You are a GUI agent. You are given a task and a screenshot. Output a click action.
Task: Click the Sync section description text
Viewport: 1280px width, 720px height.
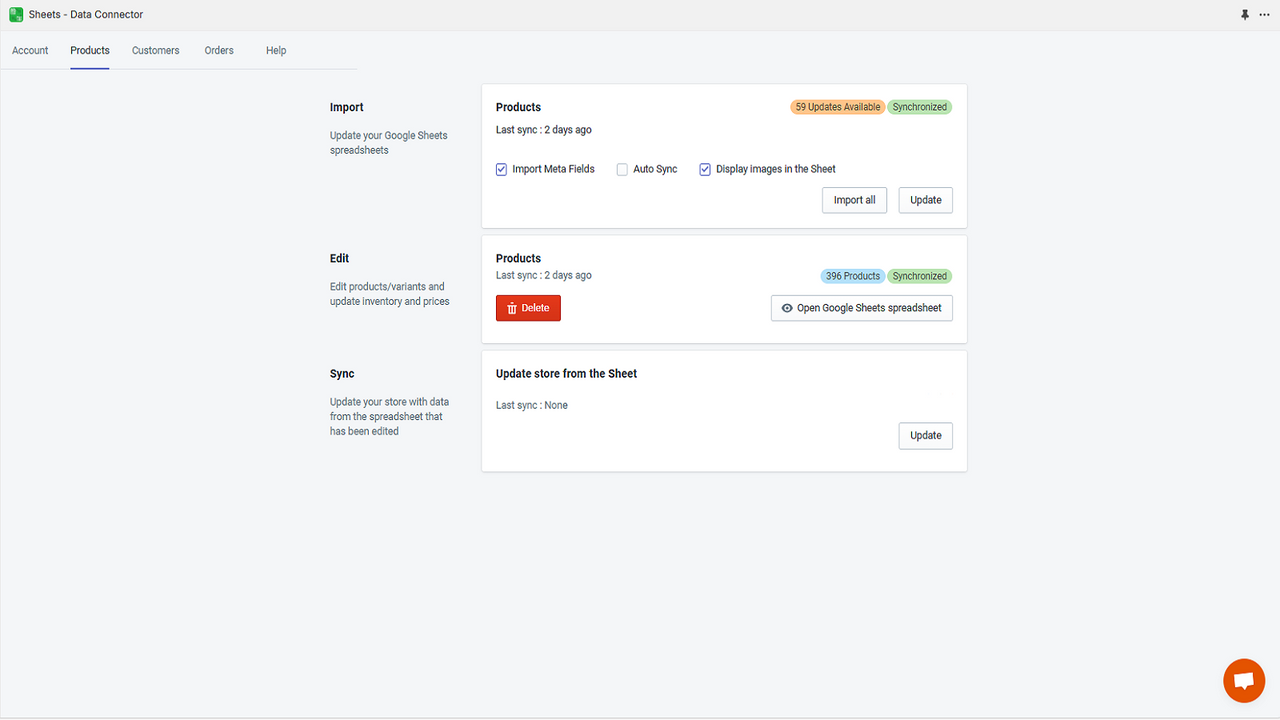pos(389,416)
